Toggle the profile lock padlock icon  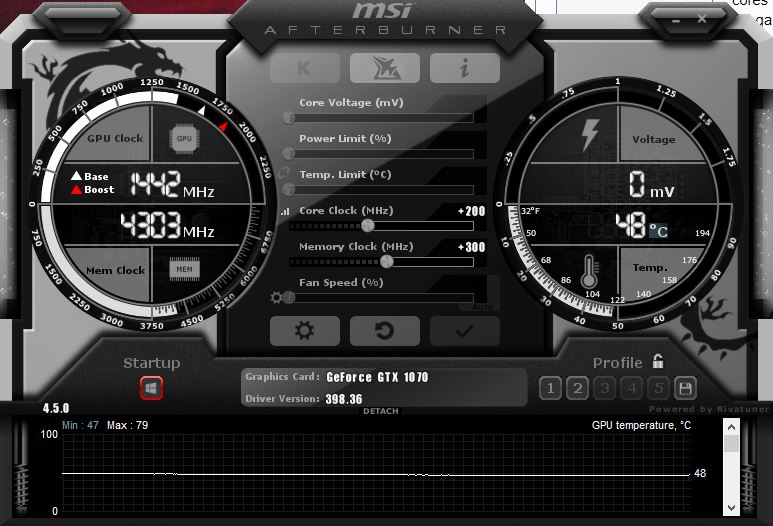point(658,361)
